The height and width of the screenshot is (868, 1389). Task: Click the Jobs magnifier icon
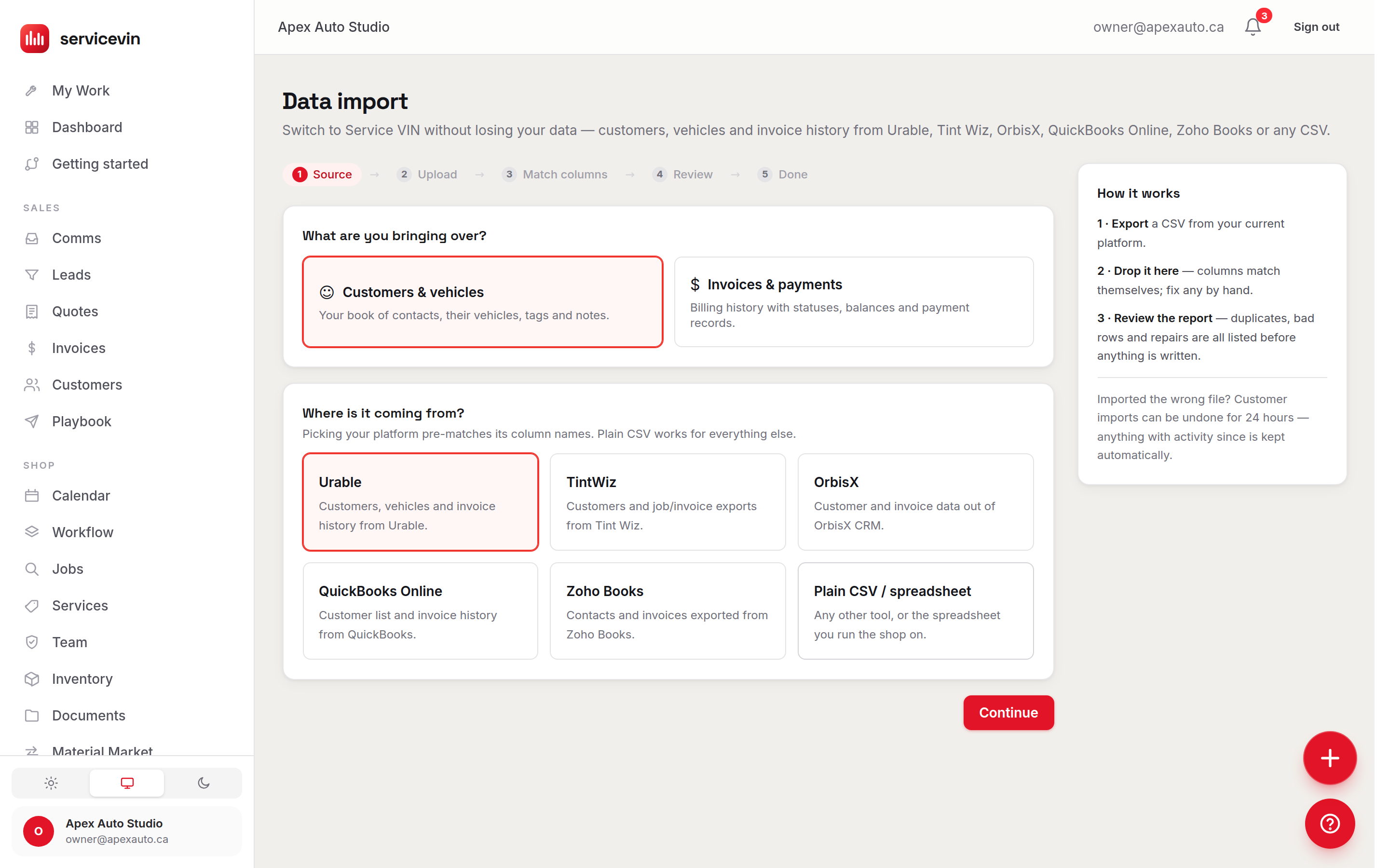pyautogui.click(x=31, y=570)
